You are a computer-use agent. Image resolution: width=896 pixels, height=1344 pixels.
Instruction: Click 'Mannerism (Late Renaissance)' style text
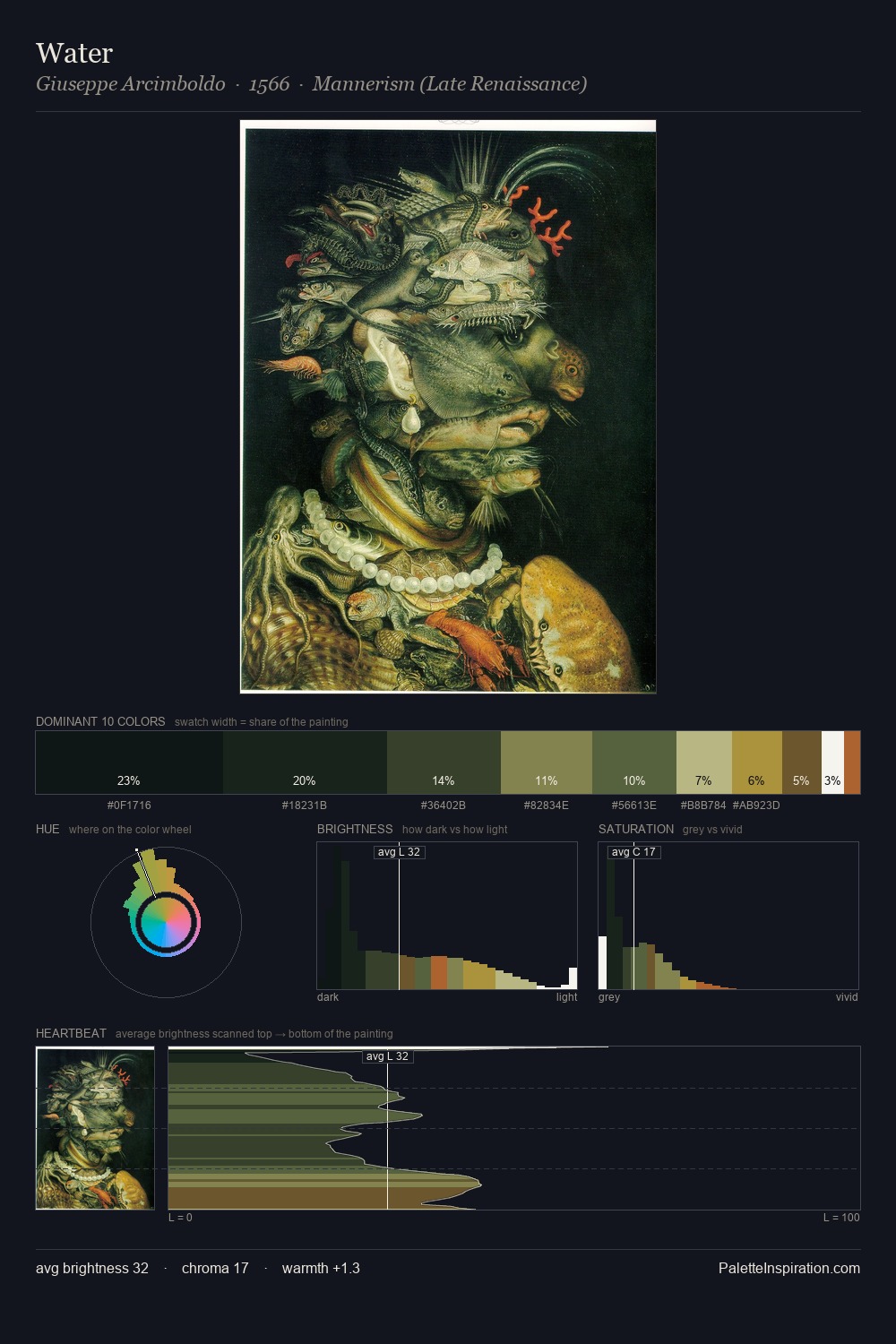pyautogui.click(x=450, y=84)
